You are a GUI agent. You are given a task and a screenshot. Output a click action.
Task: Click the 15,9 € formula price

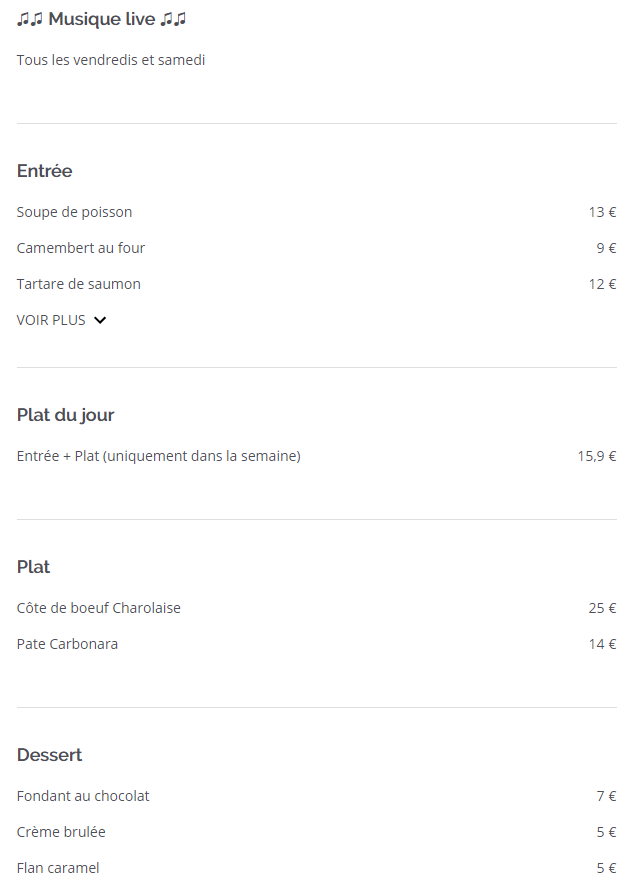(x=597, y=456)
